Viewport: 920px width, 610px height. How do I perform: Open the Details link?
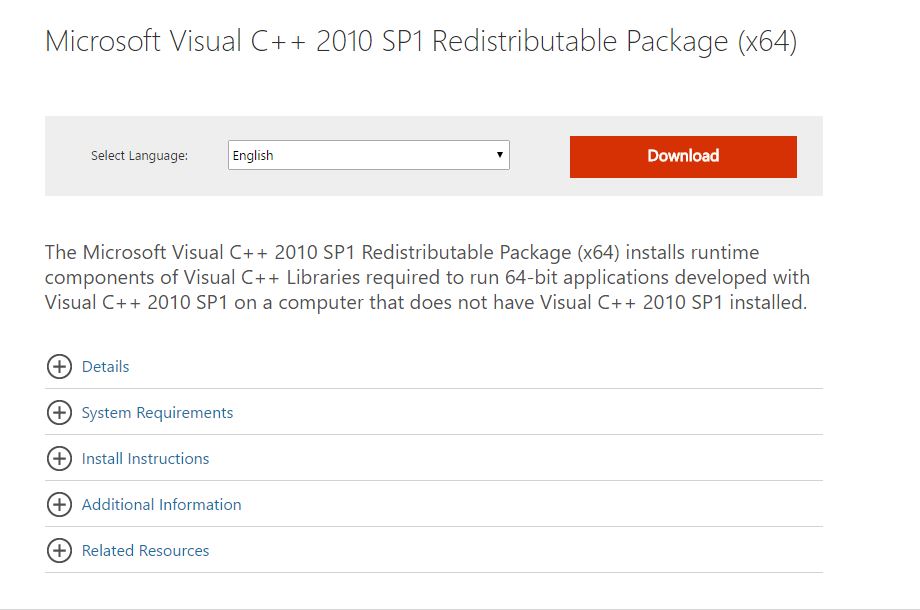(x=106, y=367)
